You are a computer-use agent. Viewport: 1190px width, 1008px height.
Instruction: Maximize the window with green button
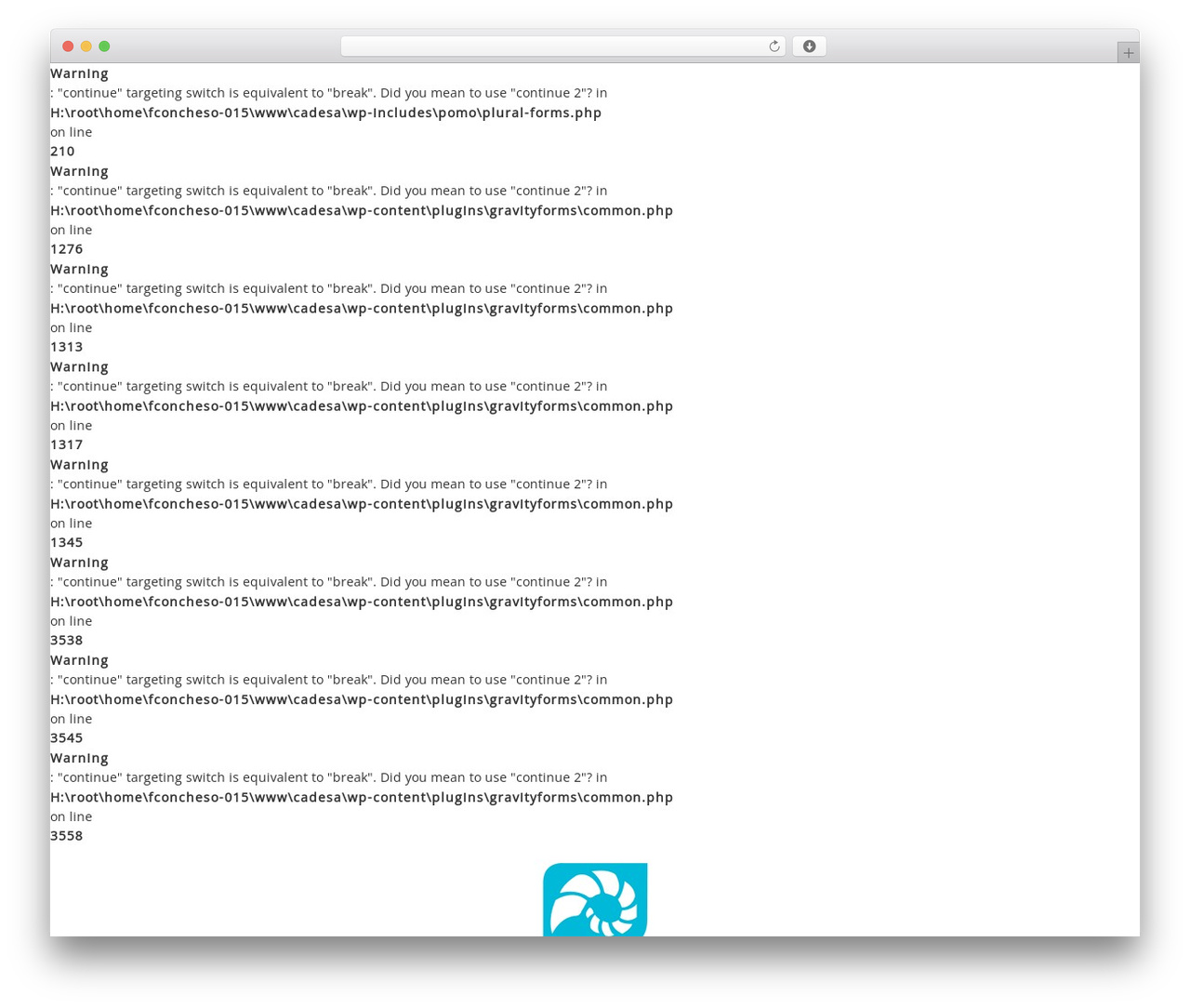(104, 46)
